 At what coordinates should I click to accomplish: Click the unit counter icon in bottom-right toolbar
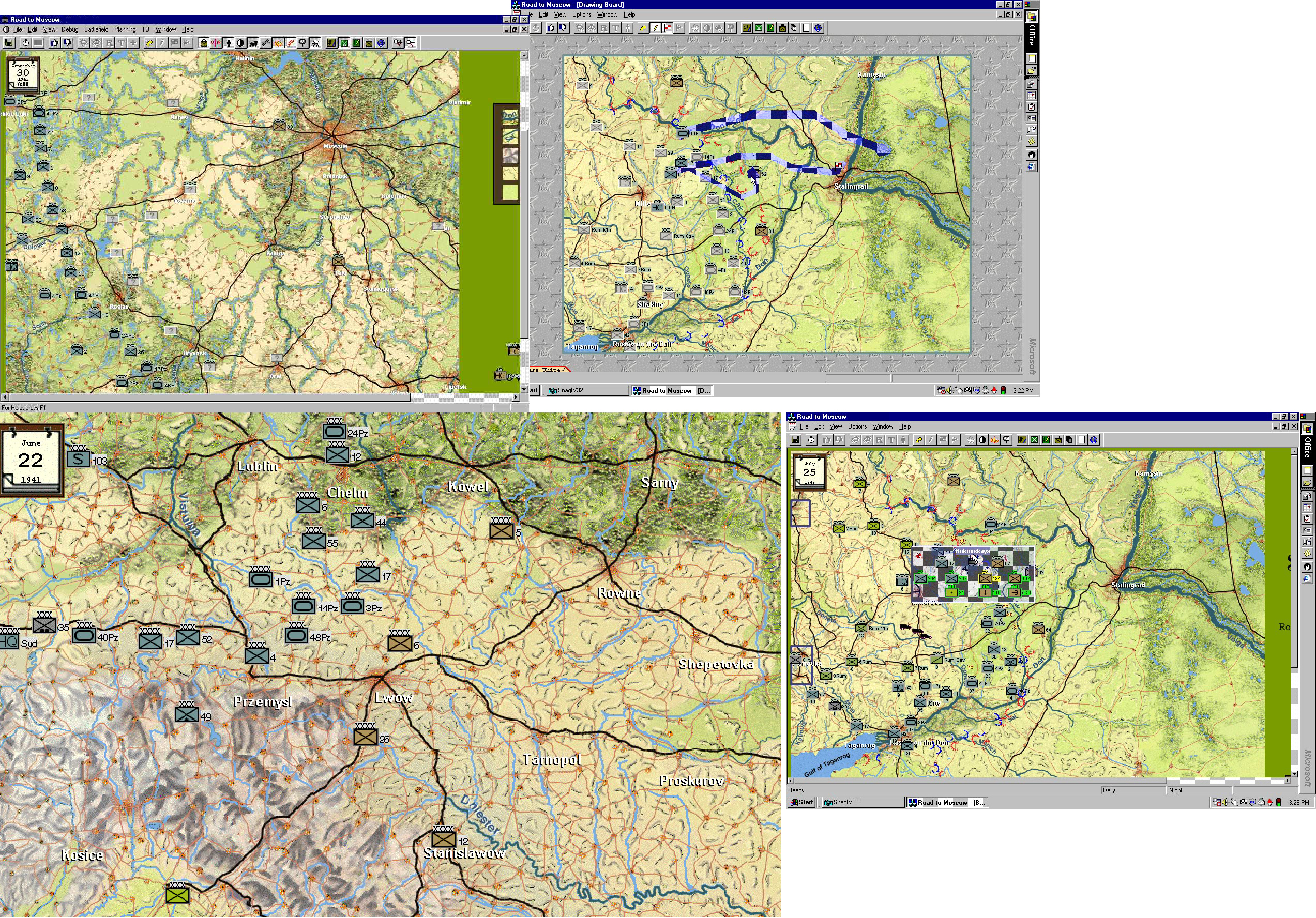[1058, 439]
